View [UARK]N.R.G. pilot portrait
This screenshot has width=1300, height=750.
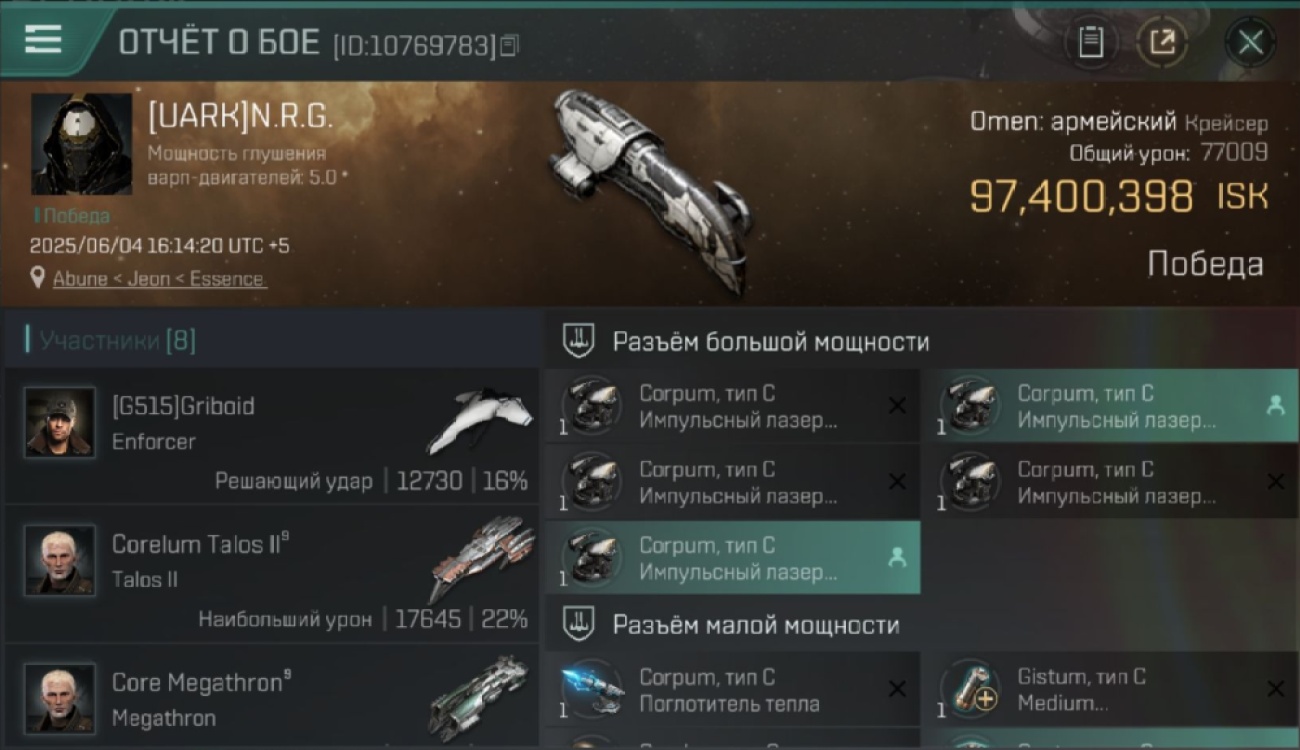pyautogui.click(x=81, y=145)
